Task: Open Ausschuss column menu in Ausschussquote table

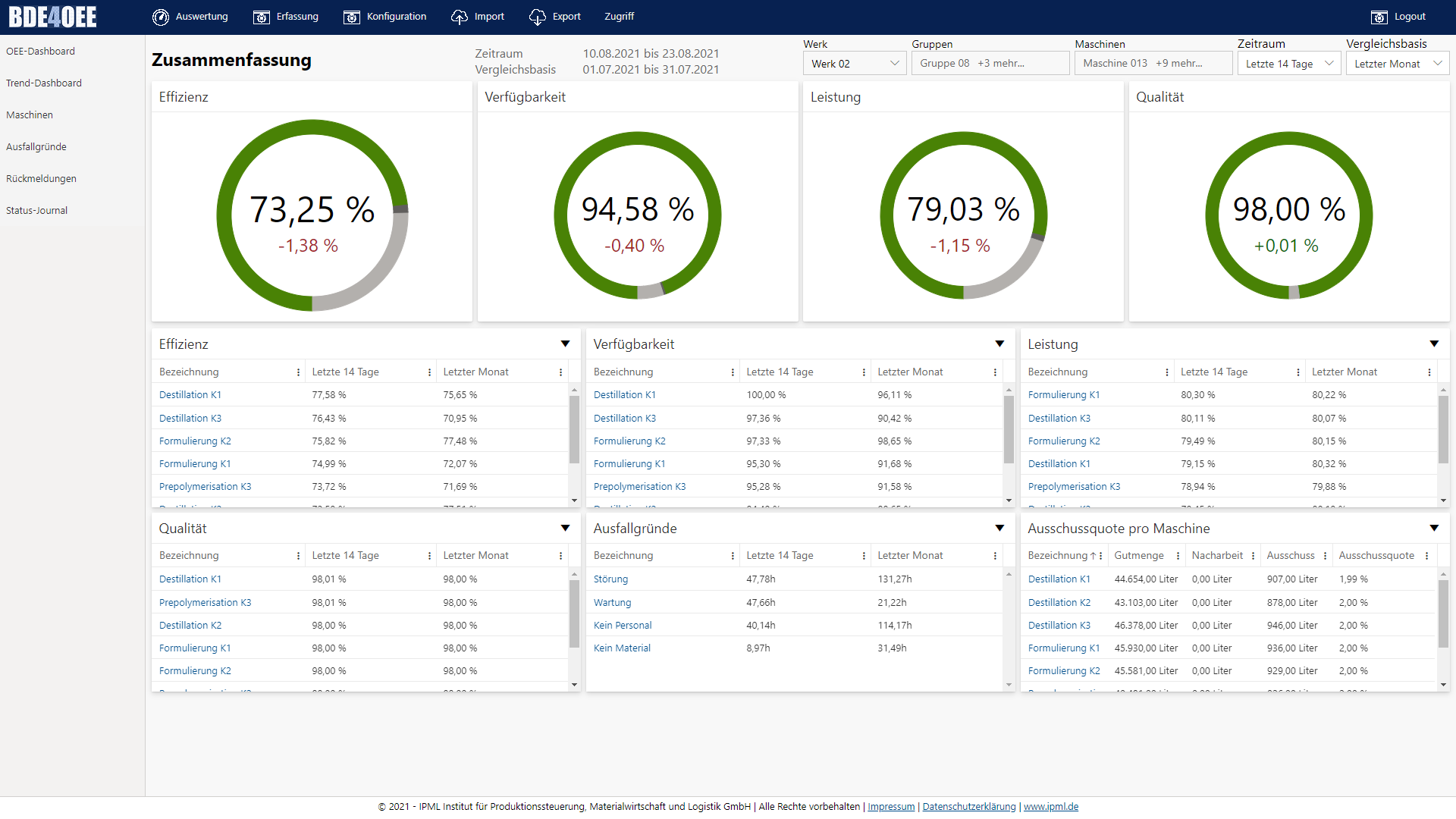Action: (x=1325, y=556)
